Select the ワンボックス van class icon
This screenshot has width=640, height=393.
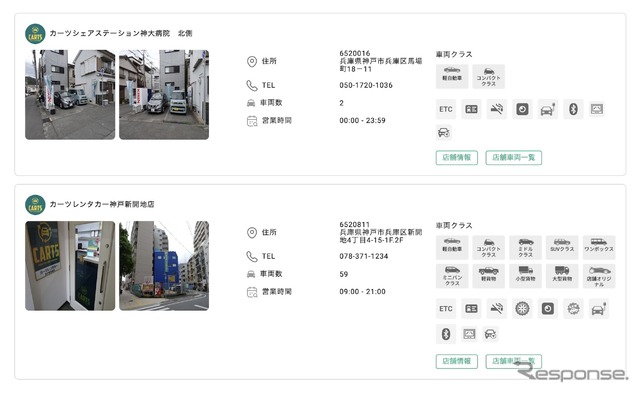click(x=598, y=247)
